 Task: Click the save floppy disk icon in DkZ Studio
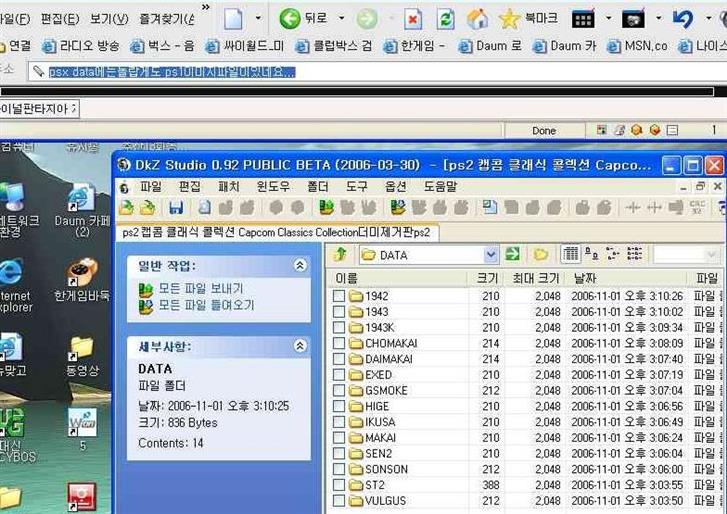[x=176, y=207]
